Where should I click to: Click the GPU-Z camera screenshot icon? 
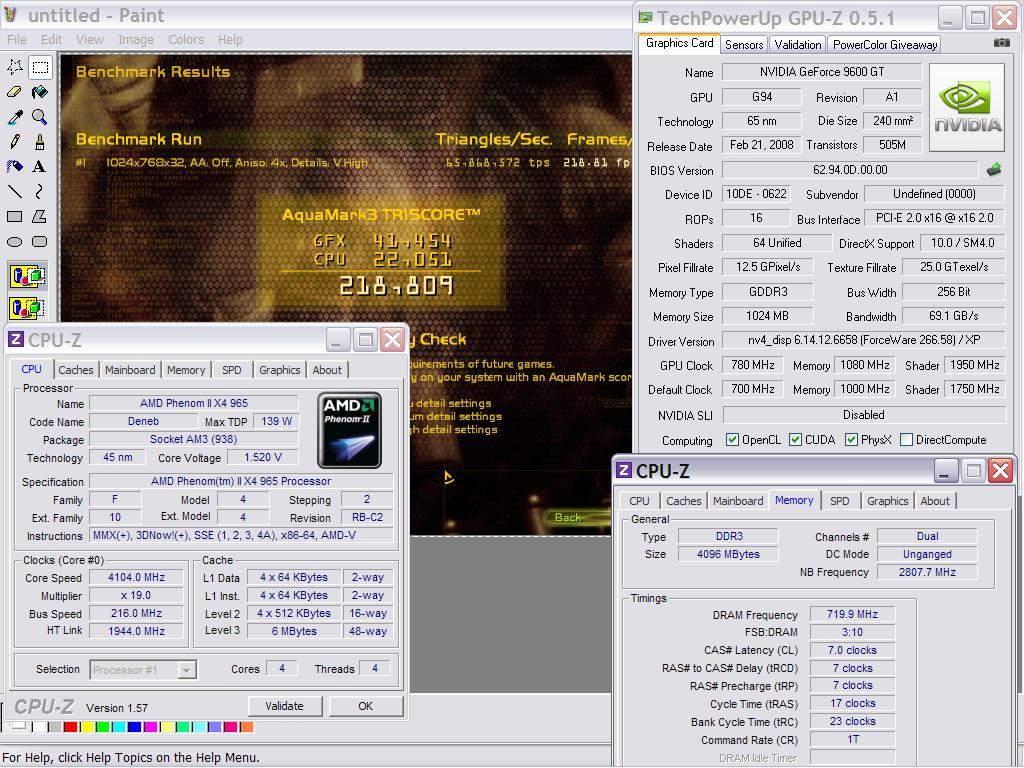tap(1001, 43)
